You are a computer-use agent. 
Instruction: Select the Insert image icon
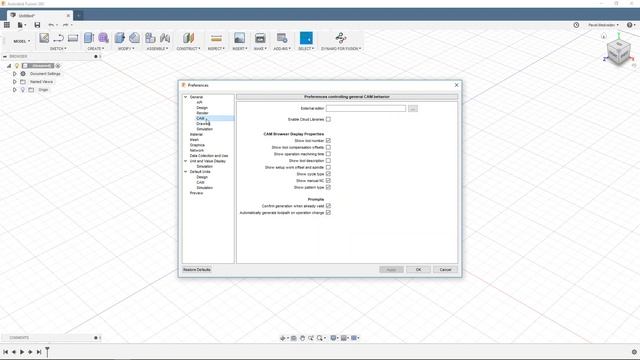coord(240,38)
